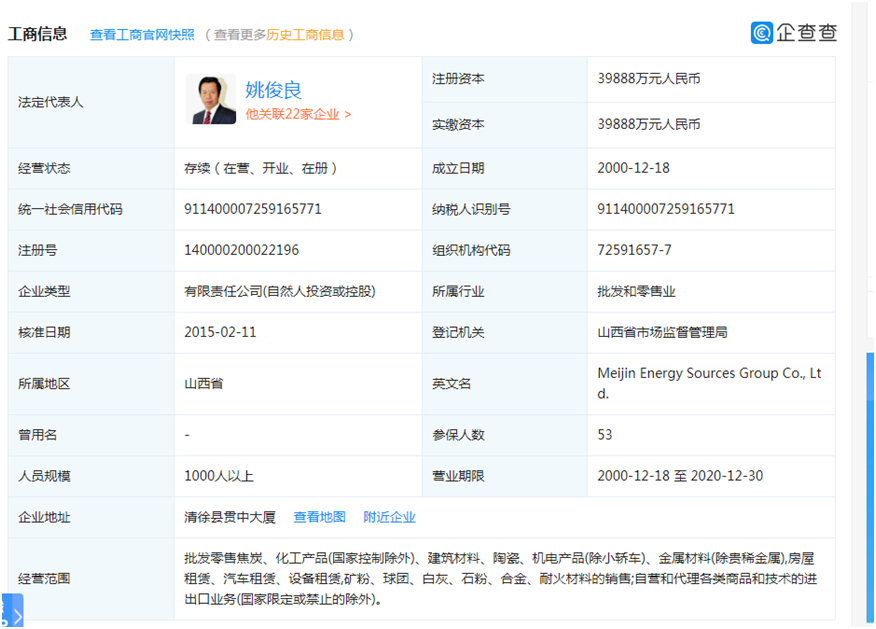
Task: Click the 批发和零售业 industry value
Action: (x=636, y=291)
